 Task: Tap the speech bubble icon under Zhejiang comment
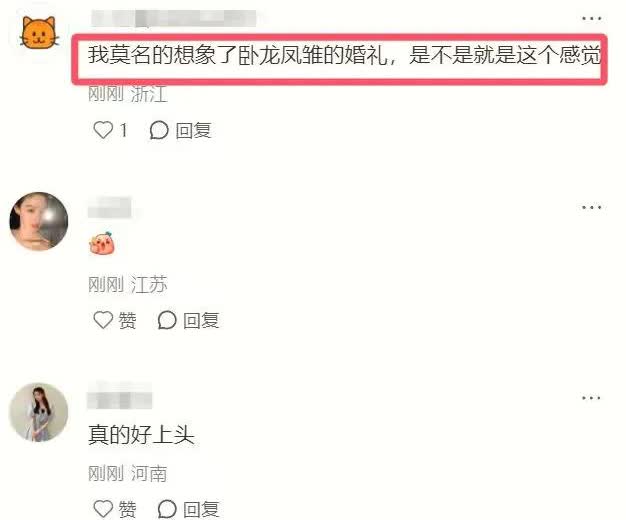pos(159,130)
